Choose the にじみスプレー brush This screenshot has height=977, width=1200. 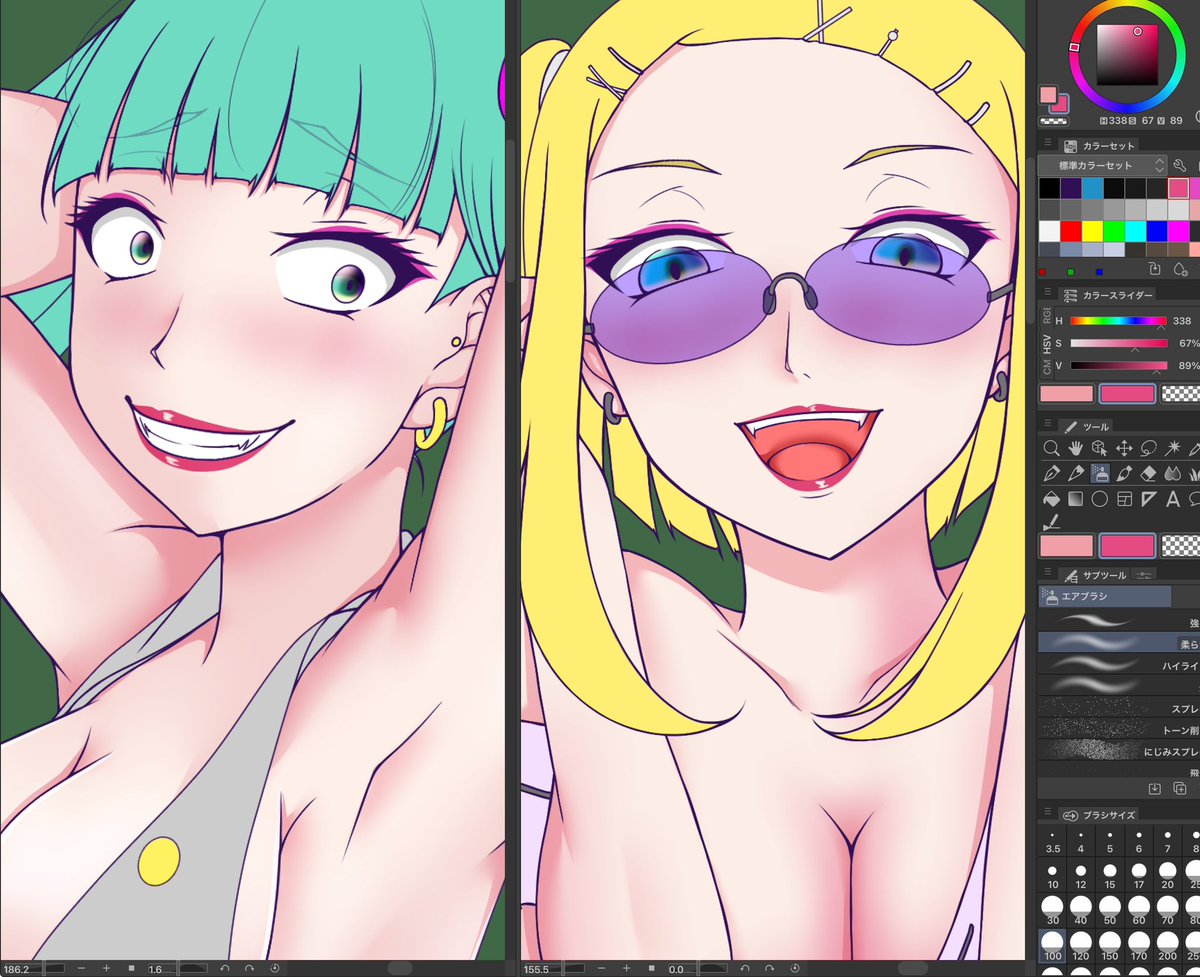coord(1119,750)
